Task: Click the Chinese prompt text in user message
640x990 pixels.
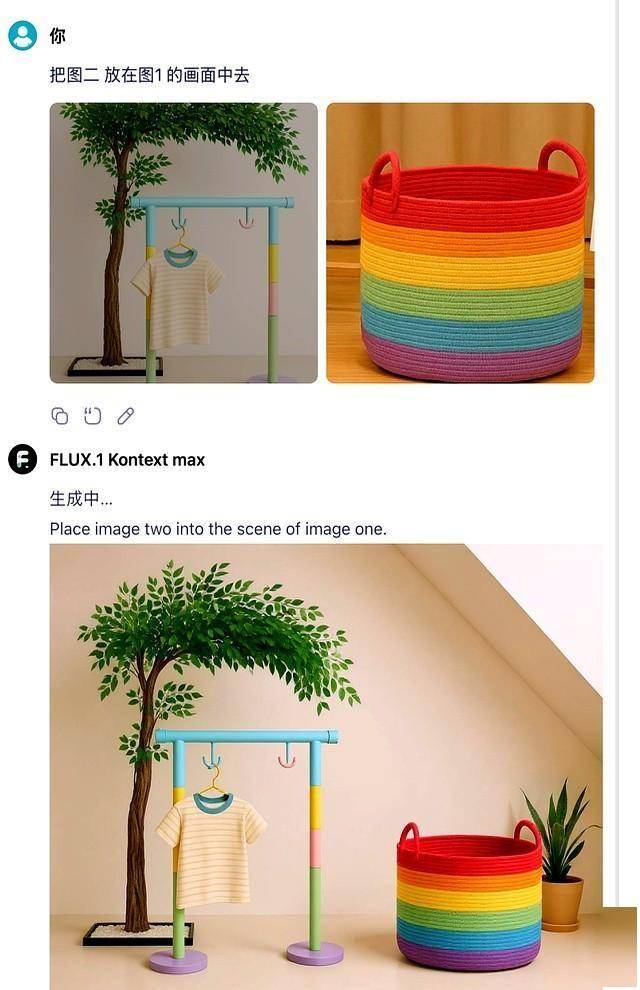Action: point(149,75)
